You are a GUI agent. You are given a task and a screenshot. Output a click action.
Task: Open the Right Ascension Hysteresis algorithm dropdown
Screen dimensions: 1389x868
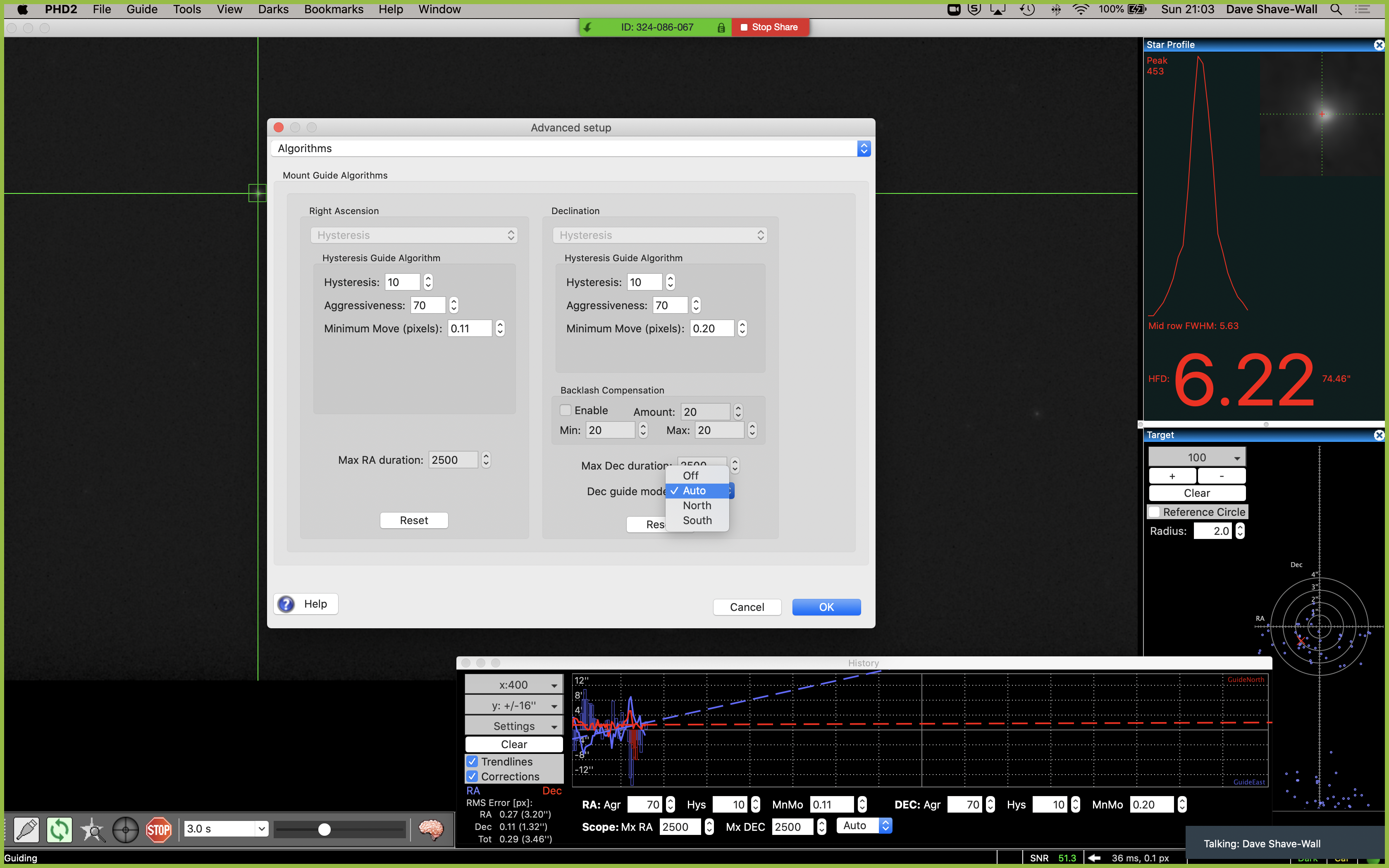pyautogui.click(x=414, y=235)
